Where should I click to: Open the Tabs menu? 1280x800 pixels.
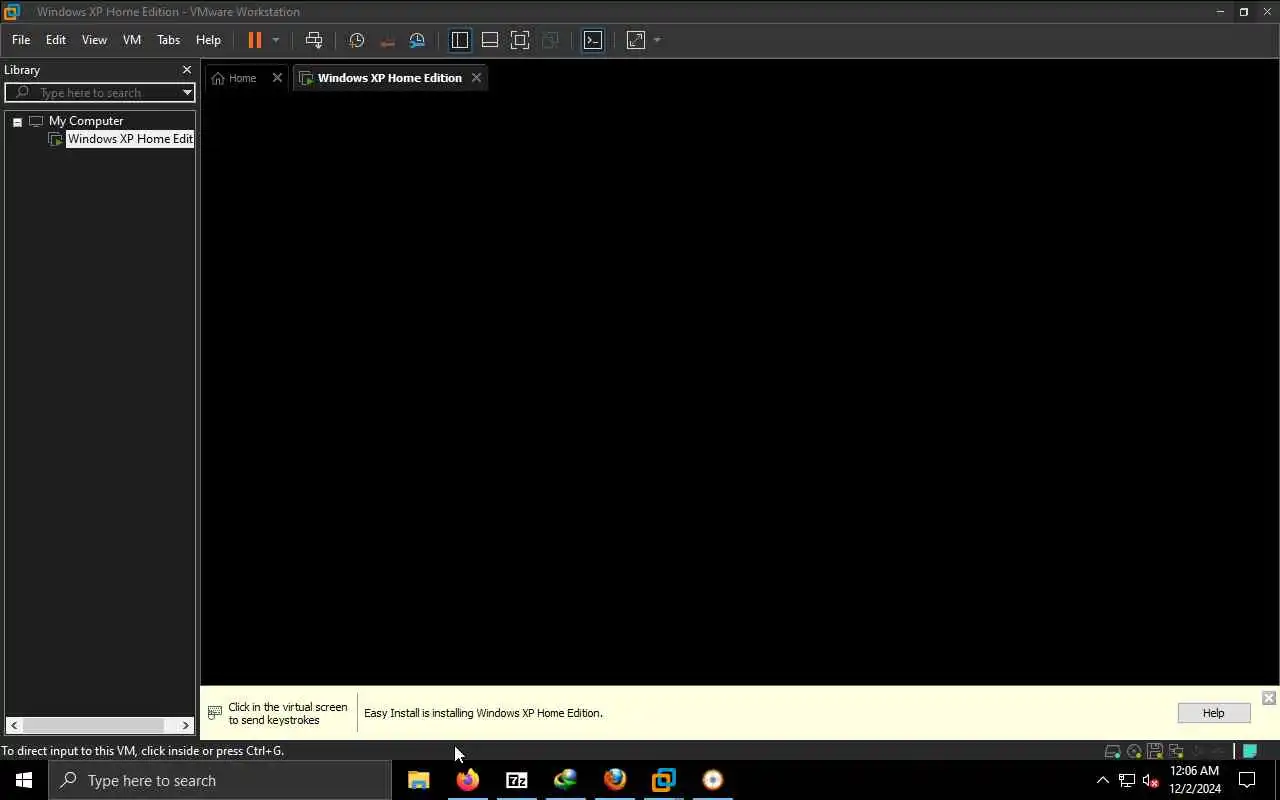168,40
